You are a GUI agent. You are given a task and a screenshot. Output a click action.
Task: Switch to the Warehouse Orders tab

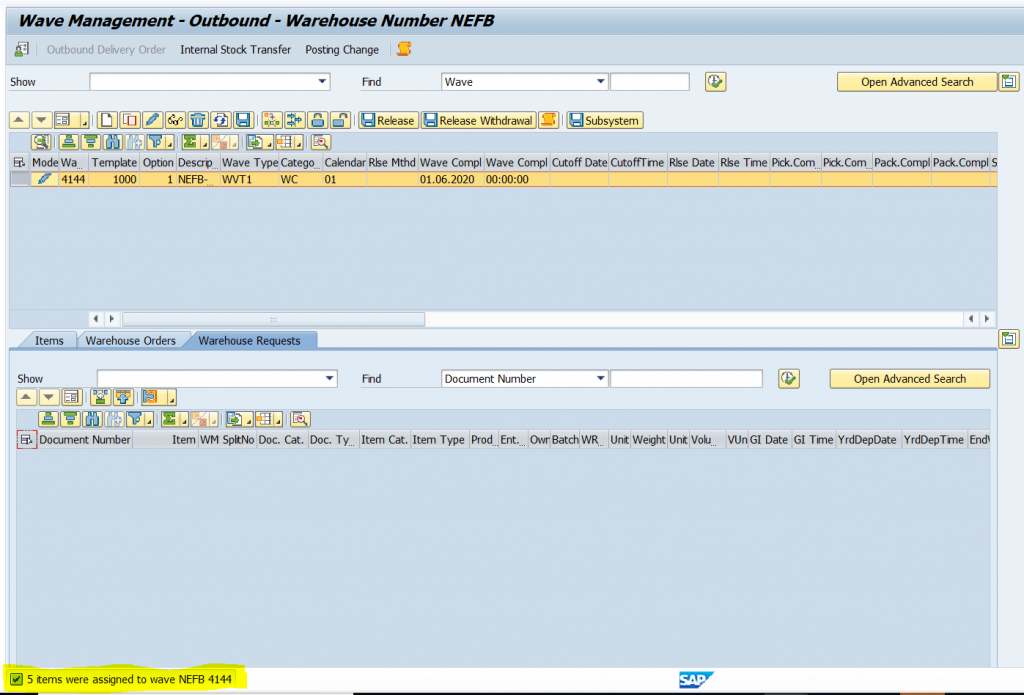click(131, 340)
